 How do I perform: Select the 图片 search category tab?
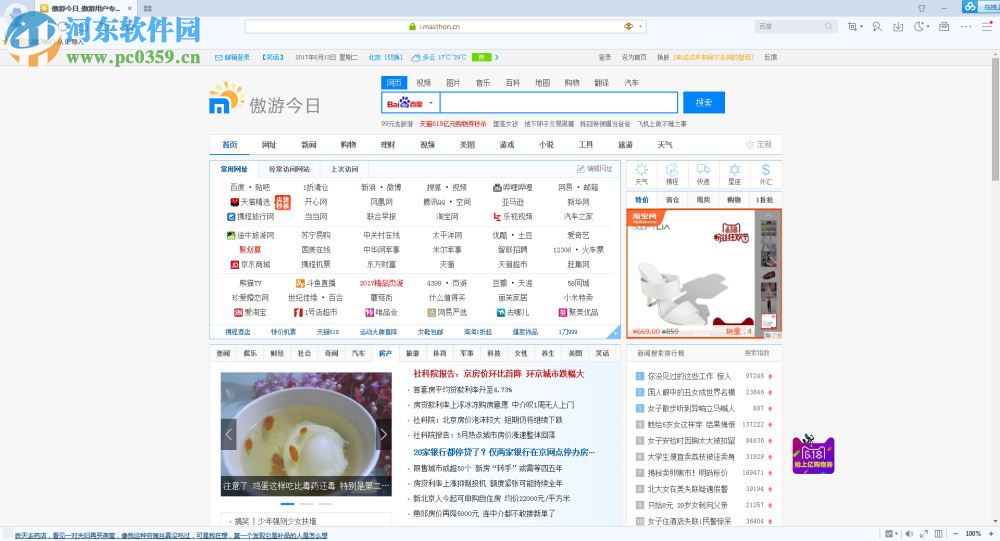pos(453,83)
